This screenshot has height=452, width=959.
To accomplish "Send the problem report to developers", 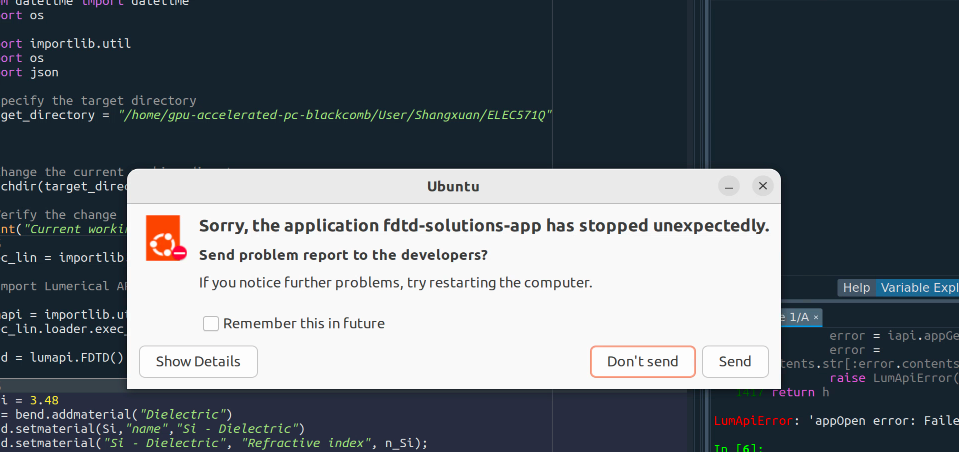I will (734, 361).
